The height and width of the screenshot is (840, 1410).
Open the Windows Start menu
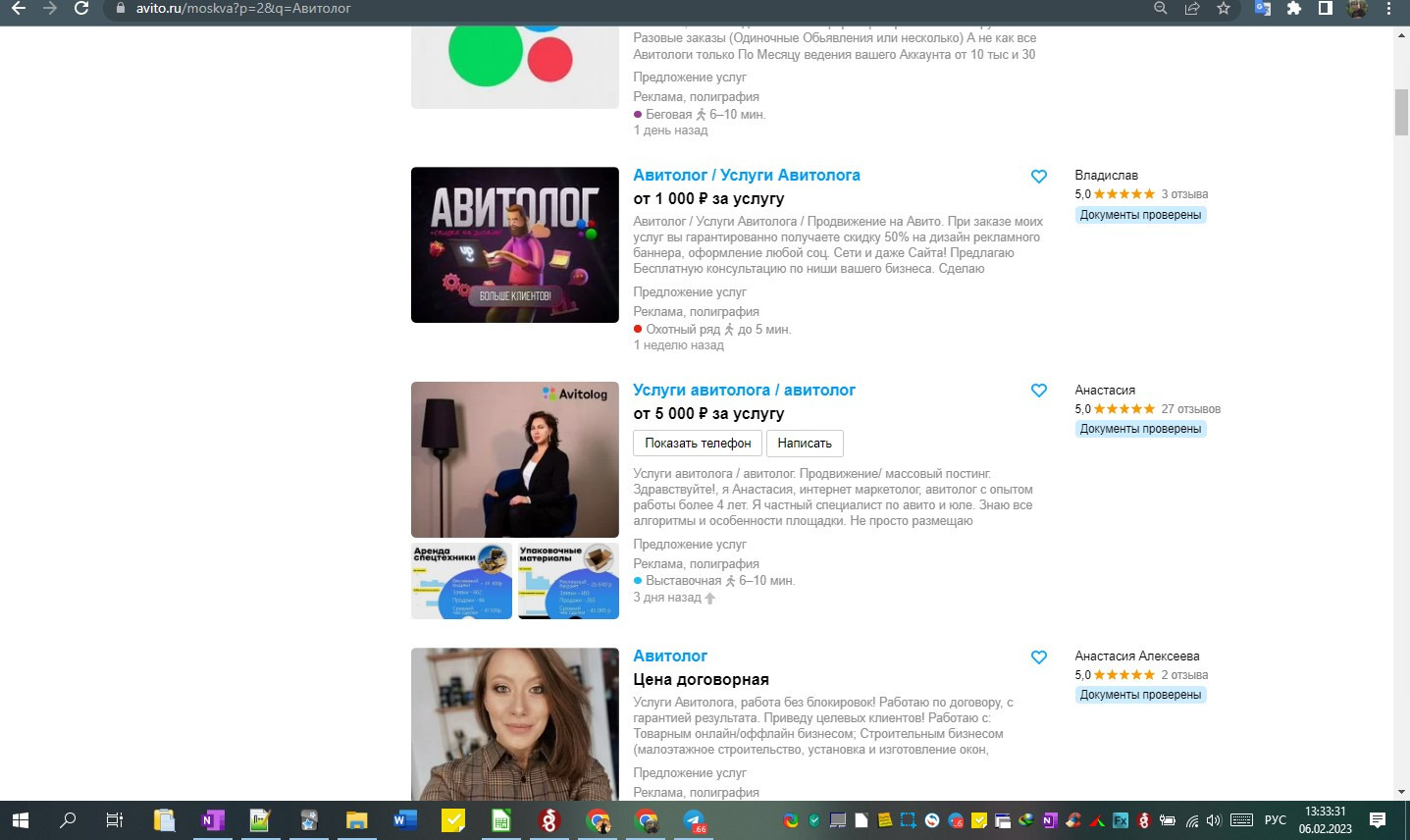pyautogui.click(x=20, y=820)
